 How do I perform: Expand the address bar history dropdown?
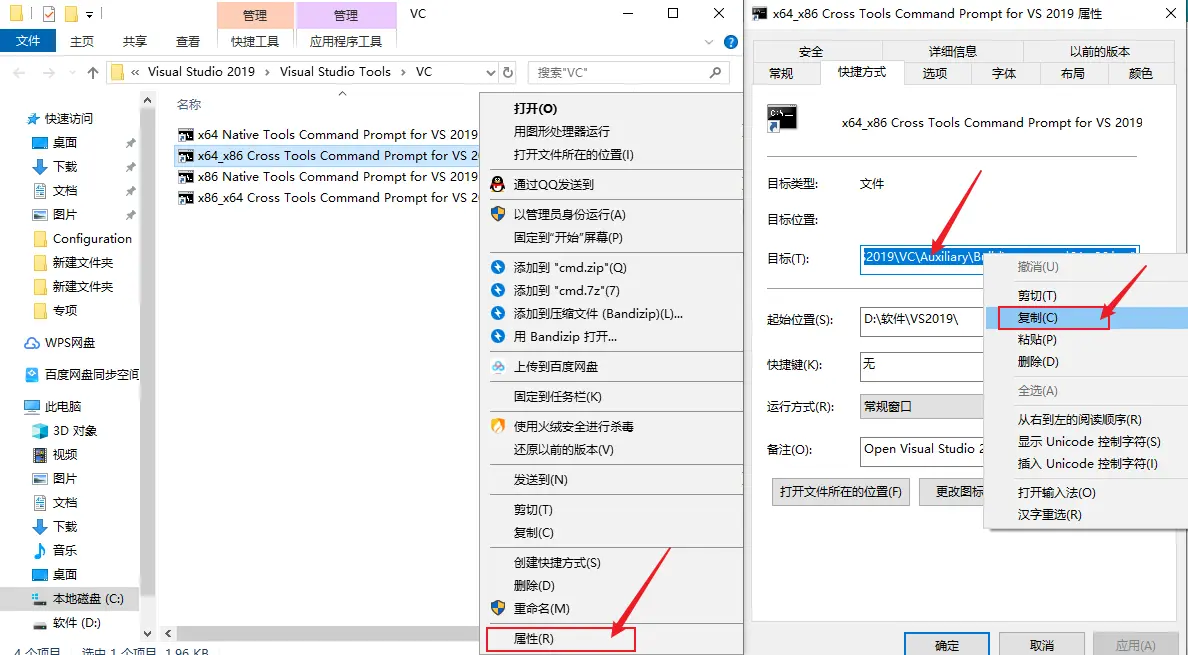point(490,73)
